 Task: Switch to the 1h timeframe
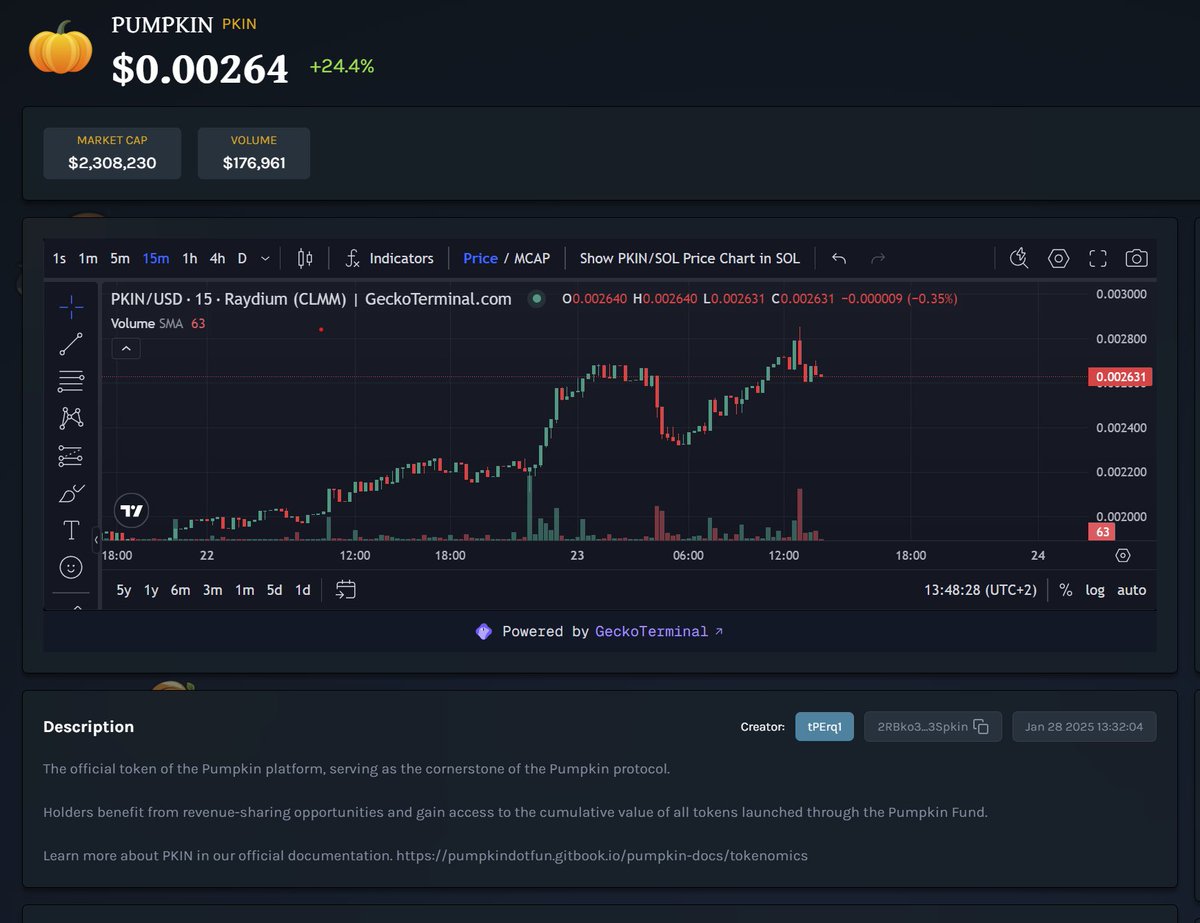coord(189,258)
